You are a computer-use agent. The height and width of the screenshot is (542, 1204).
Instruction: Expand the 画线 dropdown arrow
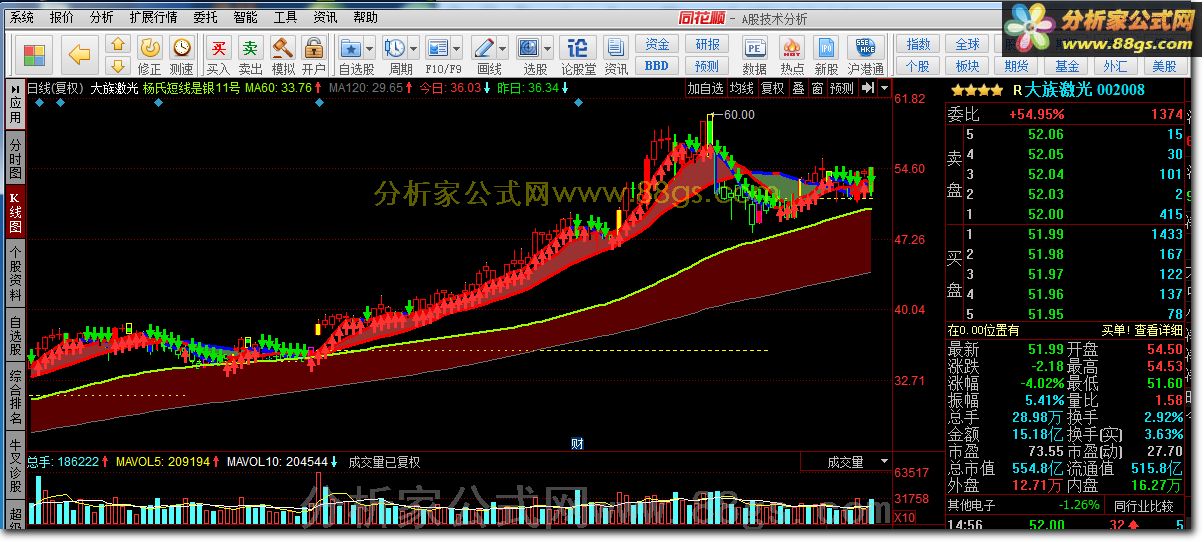click(502, 48)
